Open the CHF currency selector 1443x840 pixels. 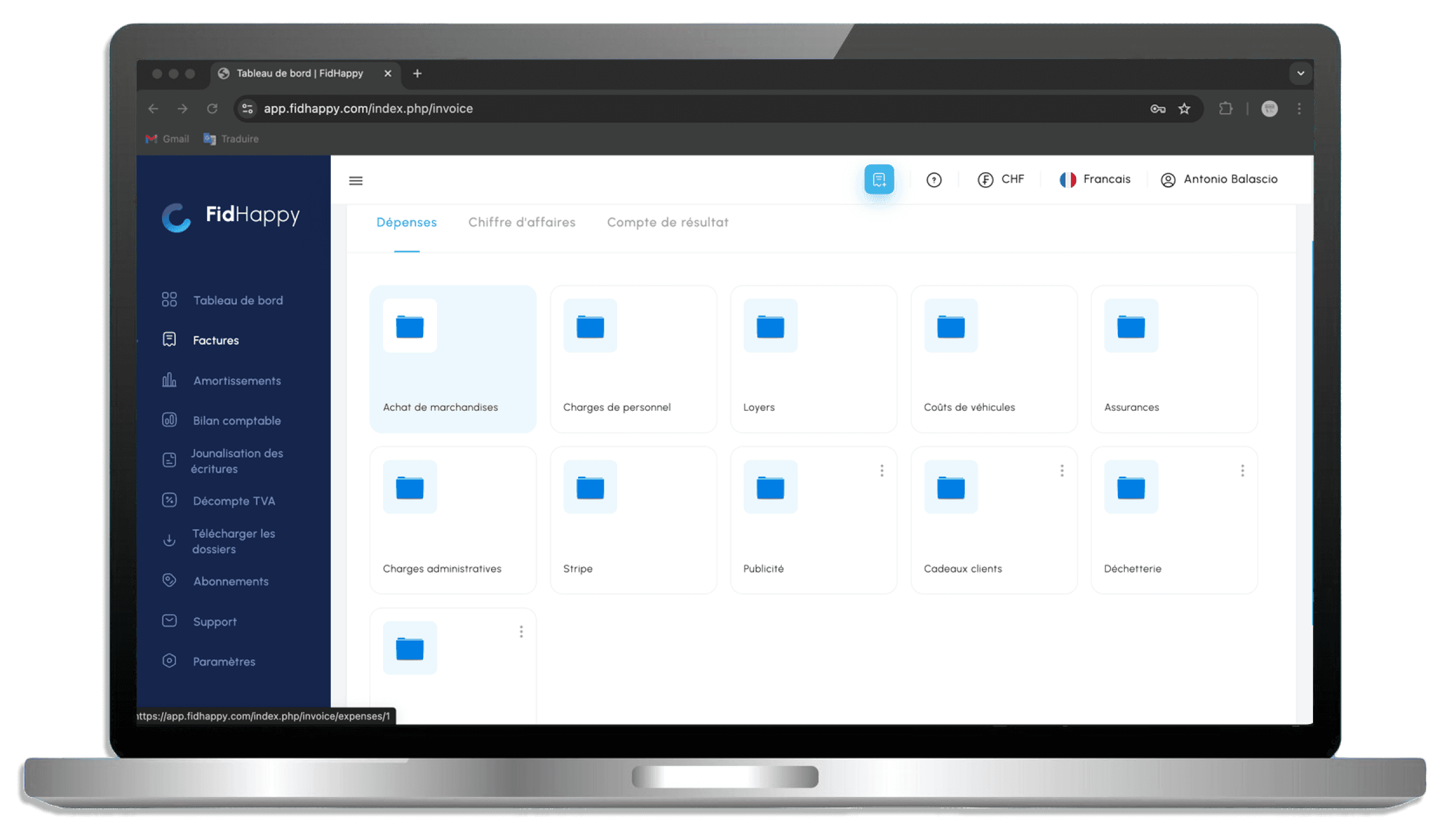tap(1001, 179)
